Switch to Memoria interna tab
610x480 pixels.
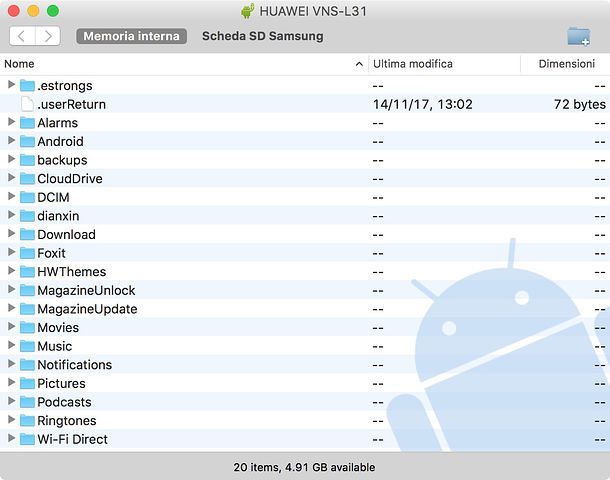[x=131, y=36]
